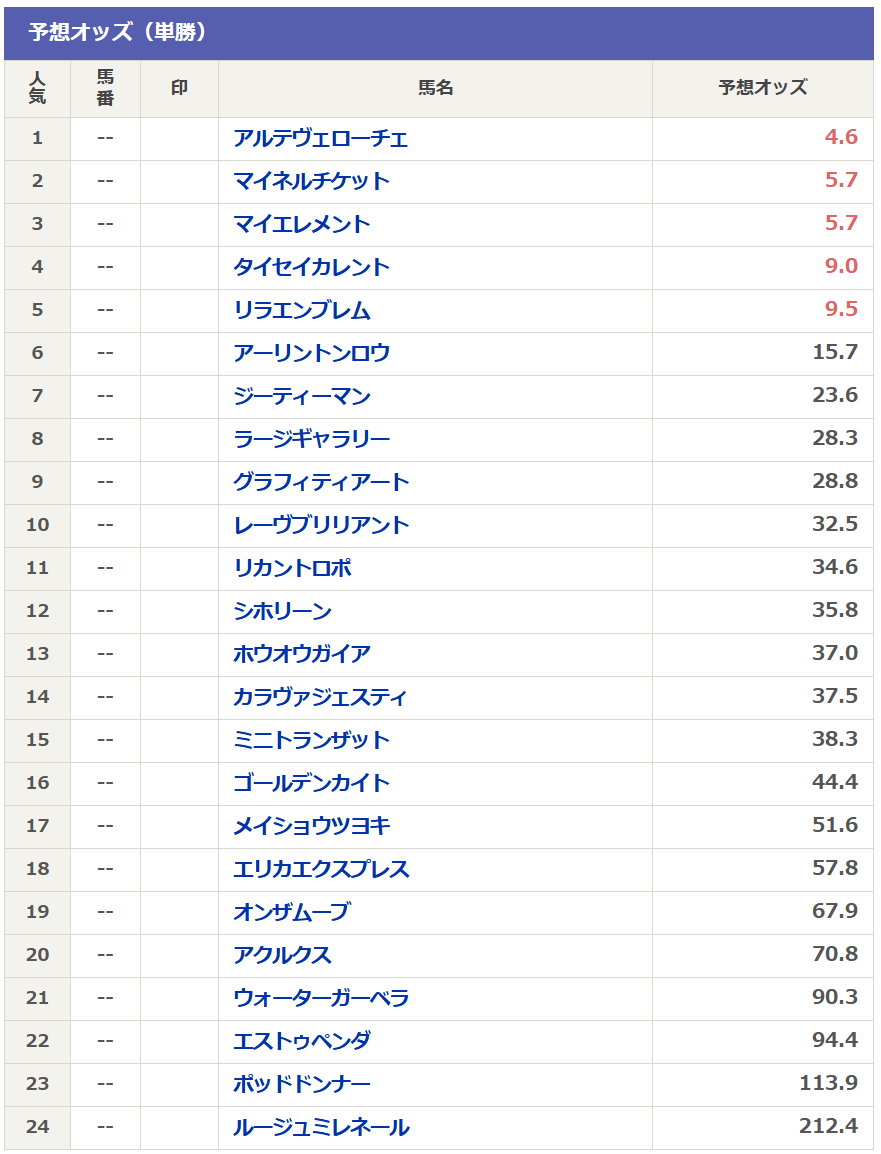The height and width of the screenshot is (1154, 881).
Task: Open リカントロポ link
Action: [x=292, y=568]
